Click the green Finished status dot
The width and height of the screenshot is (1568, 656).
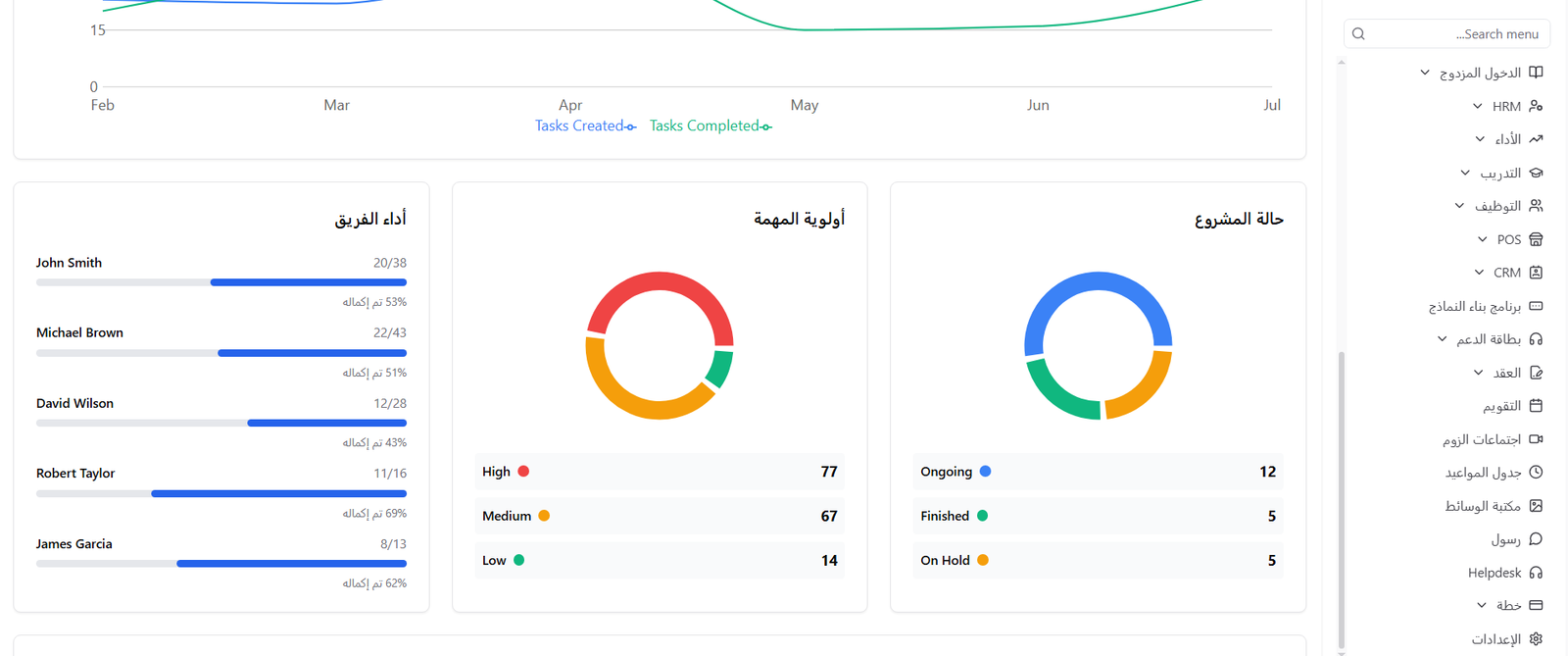(x=983, y=516)
